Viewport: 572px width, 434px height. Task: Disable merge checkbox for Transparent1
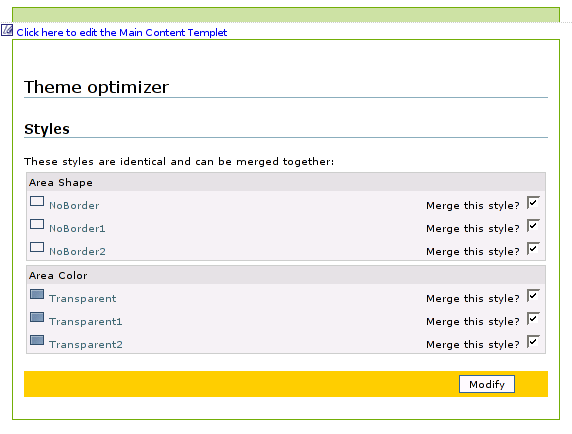(533, 318)
